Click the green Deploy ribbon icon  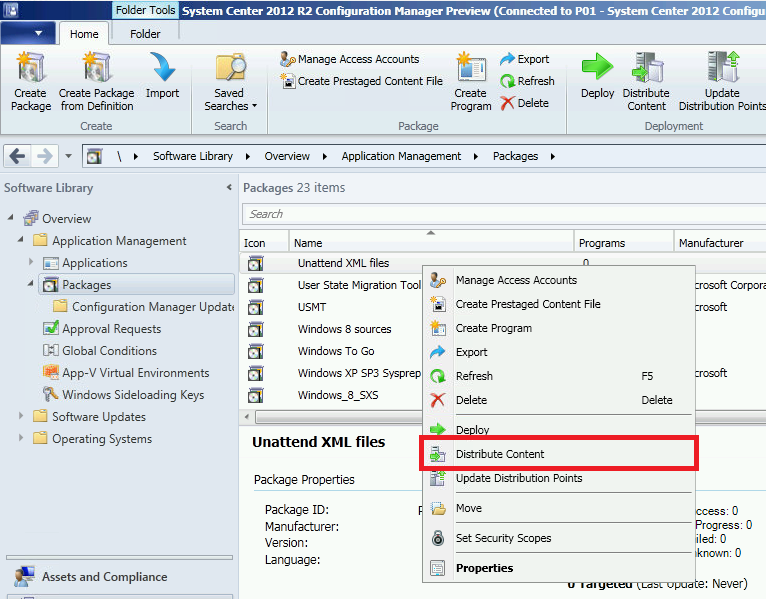coord(597,67)
